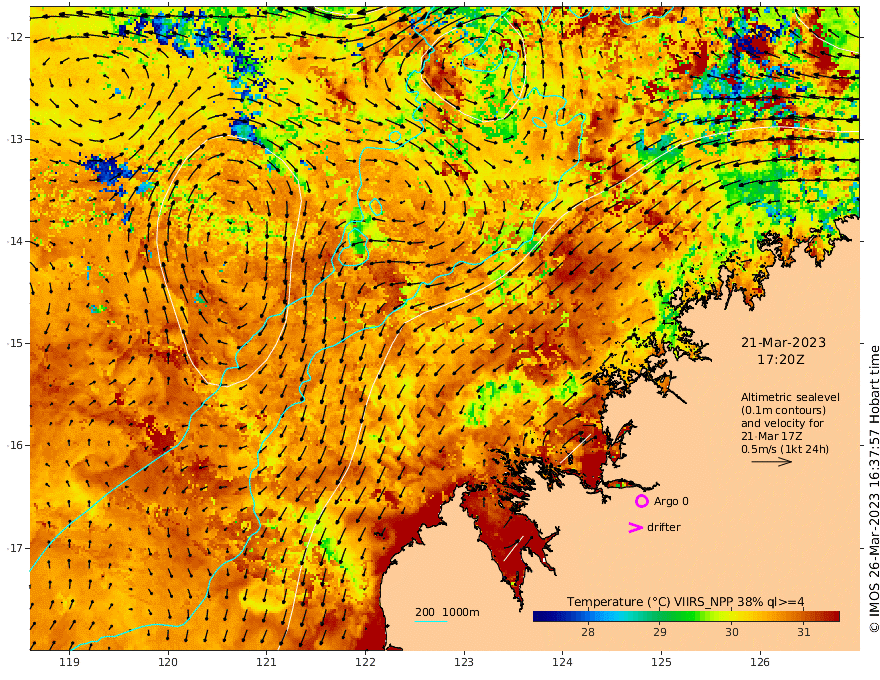880x680 pixels.
Task: Click the temperature color bar
Action: (686, 616)
